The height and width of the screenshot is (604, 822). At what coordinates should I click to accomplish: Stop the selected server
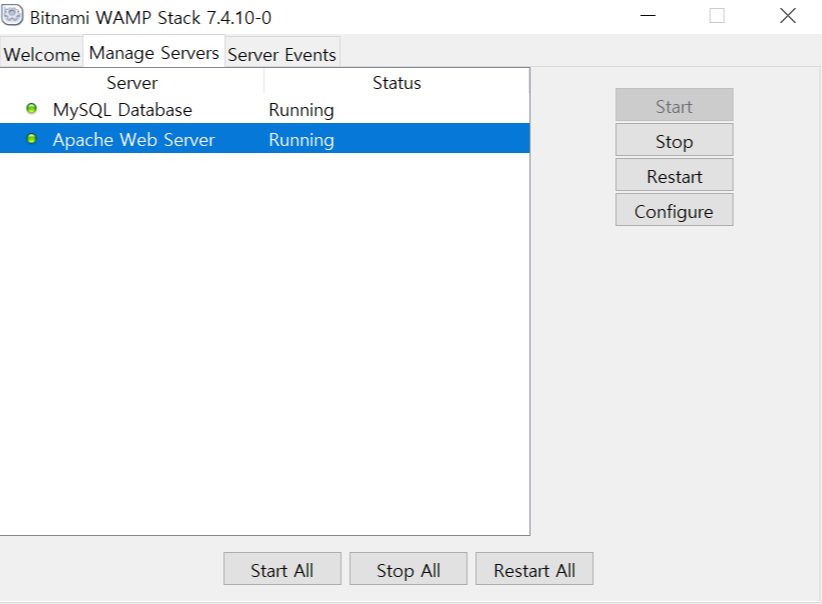coord(674,141)
